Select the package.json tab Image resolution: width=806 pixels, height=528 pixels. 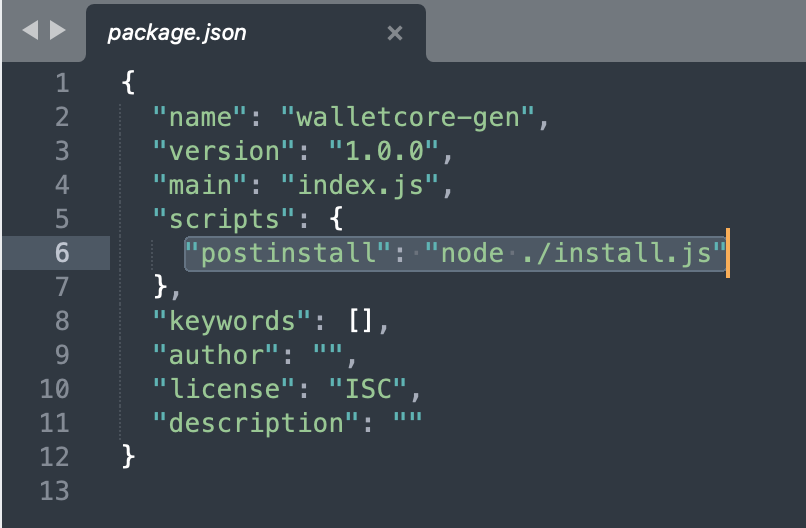pos(177,33)
